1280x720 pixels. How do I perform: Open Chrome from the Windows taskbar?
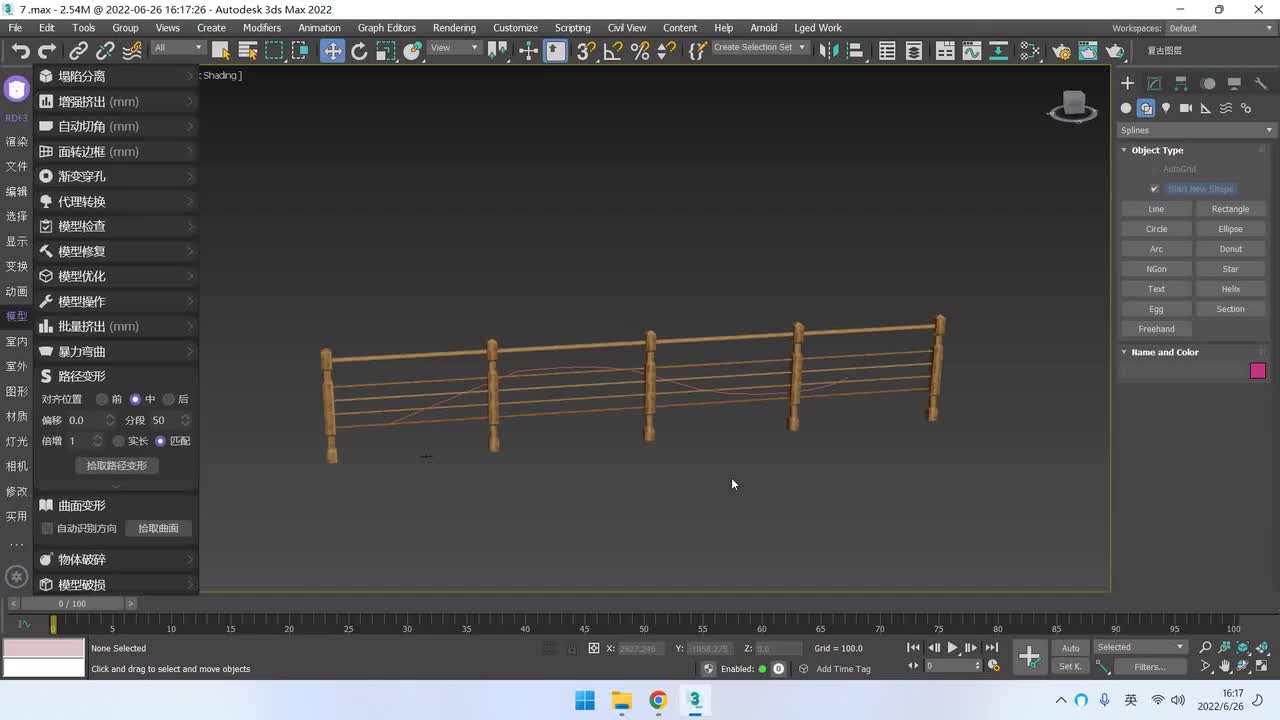(x=658, y=700)
